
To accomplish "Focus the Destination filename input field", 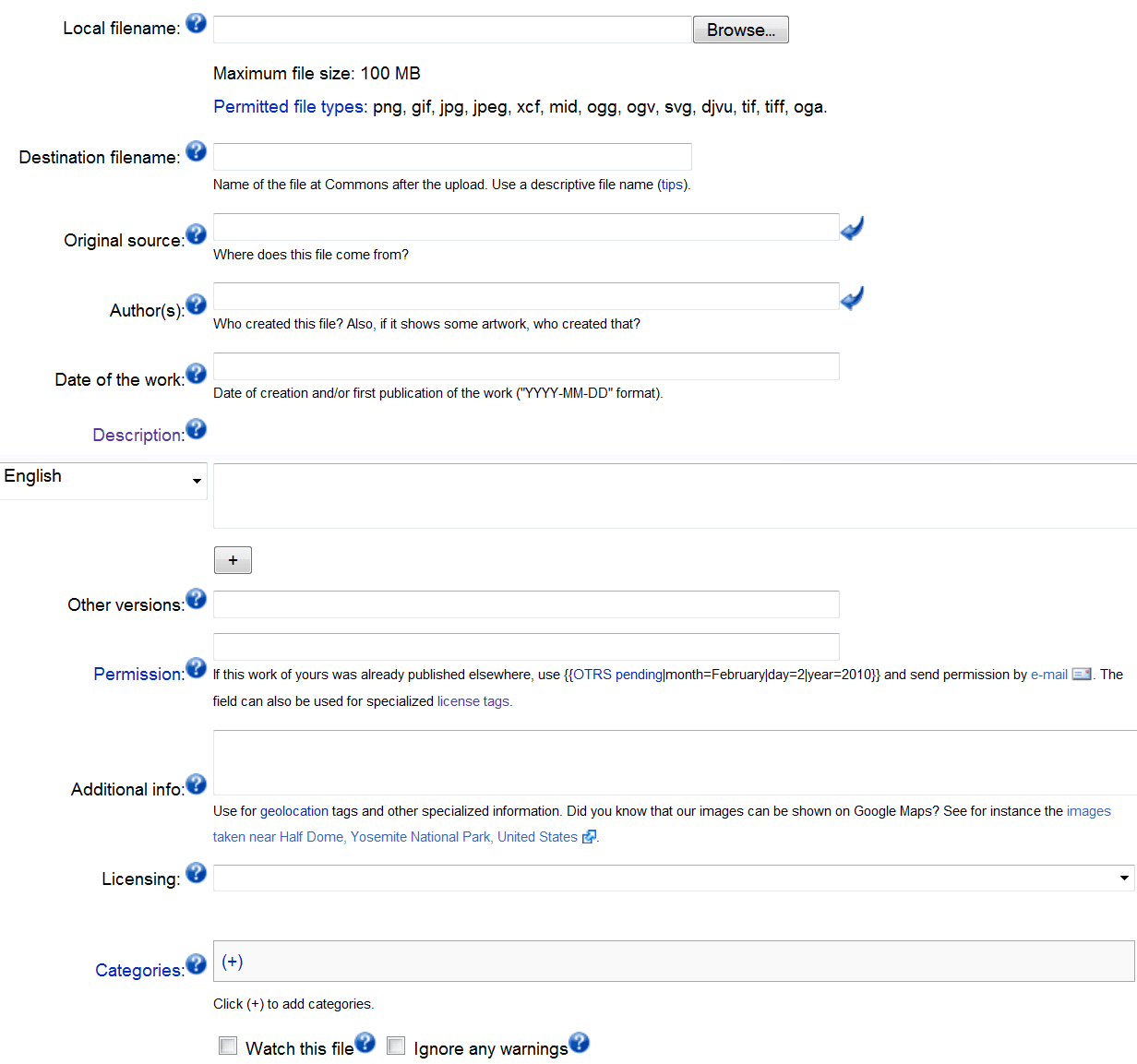I will tap(452, 157).
